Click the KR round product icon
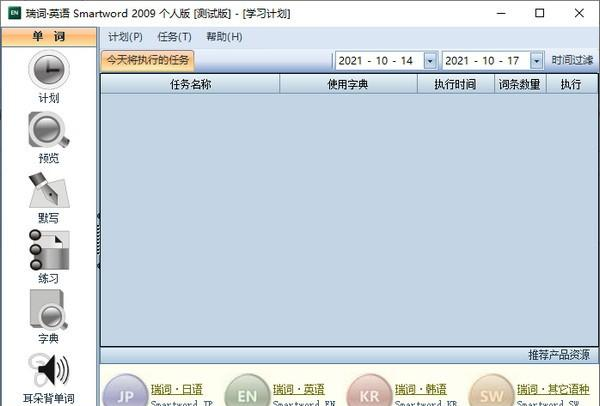Viewport: 600px width, 406px height. tap(369, 390)
